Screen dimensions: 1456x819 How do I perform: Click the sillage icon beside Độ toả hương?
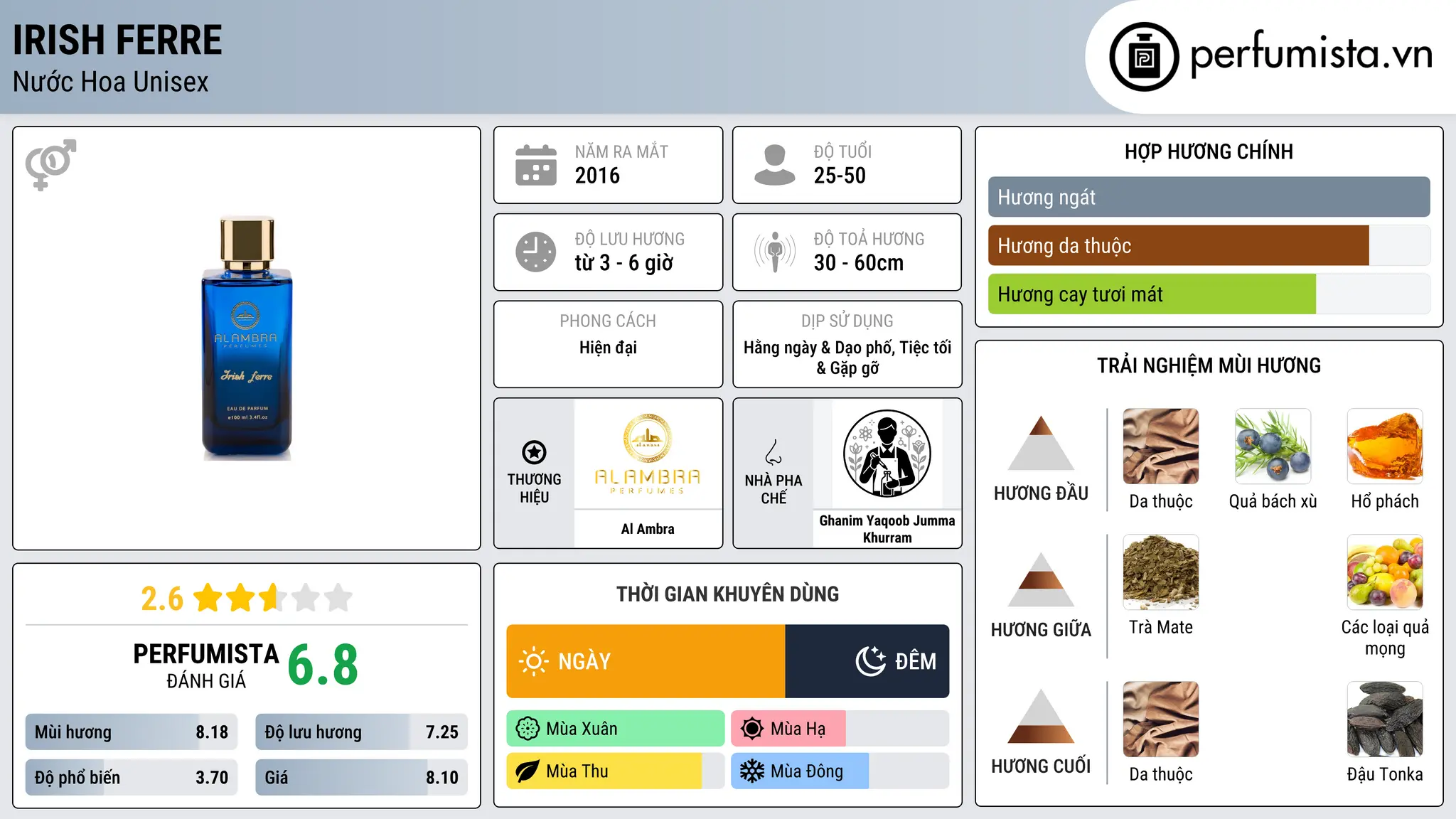click(x=775, y=252)
